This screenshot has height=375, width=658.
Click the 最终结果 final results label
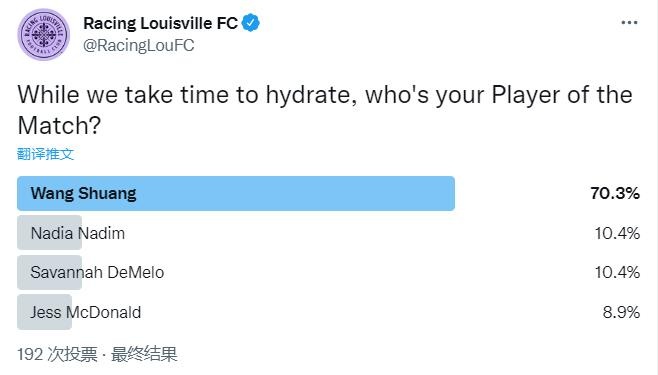[x=144, y=354]
